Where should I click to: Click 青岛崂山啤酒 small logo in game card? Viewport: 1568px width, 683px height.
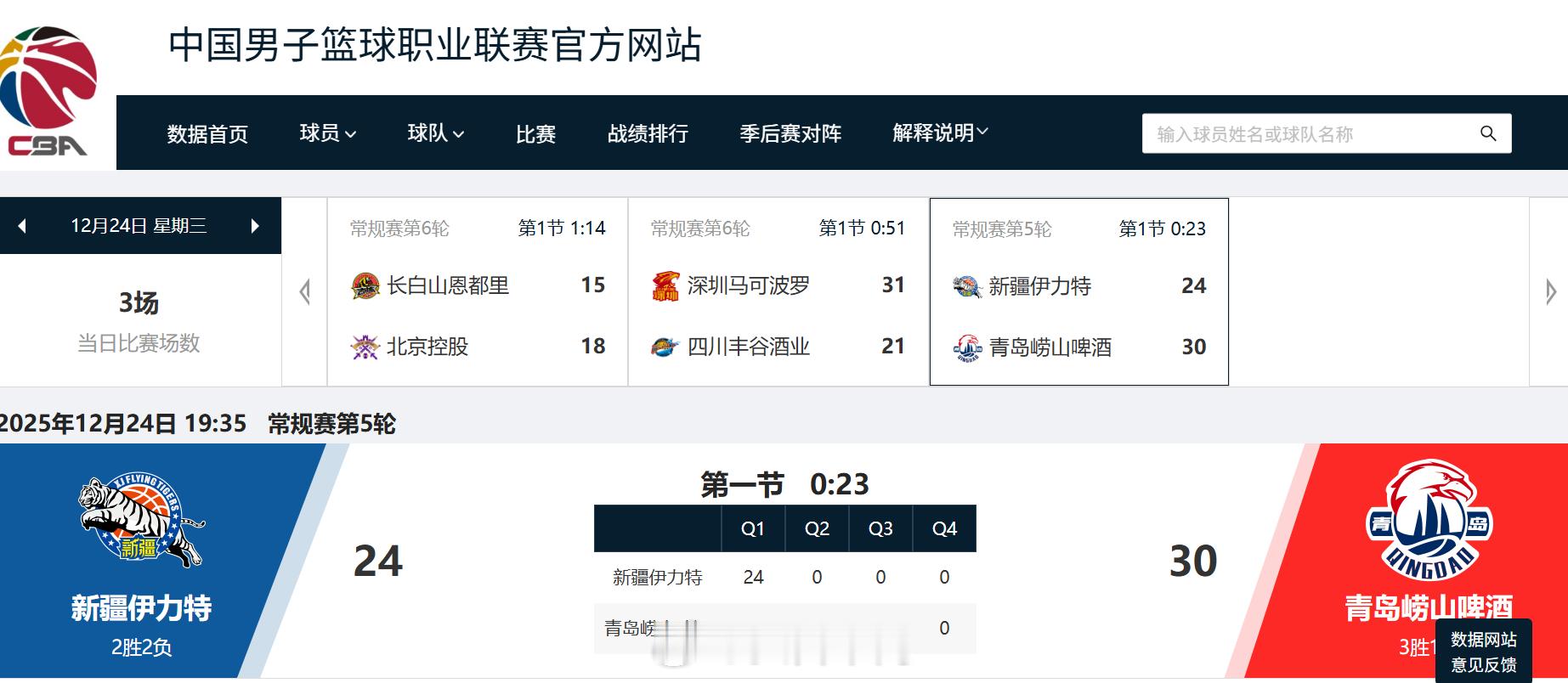click(967, 347)
